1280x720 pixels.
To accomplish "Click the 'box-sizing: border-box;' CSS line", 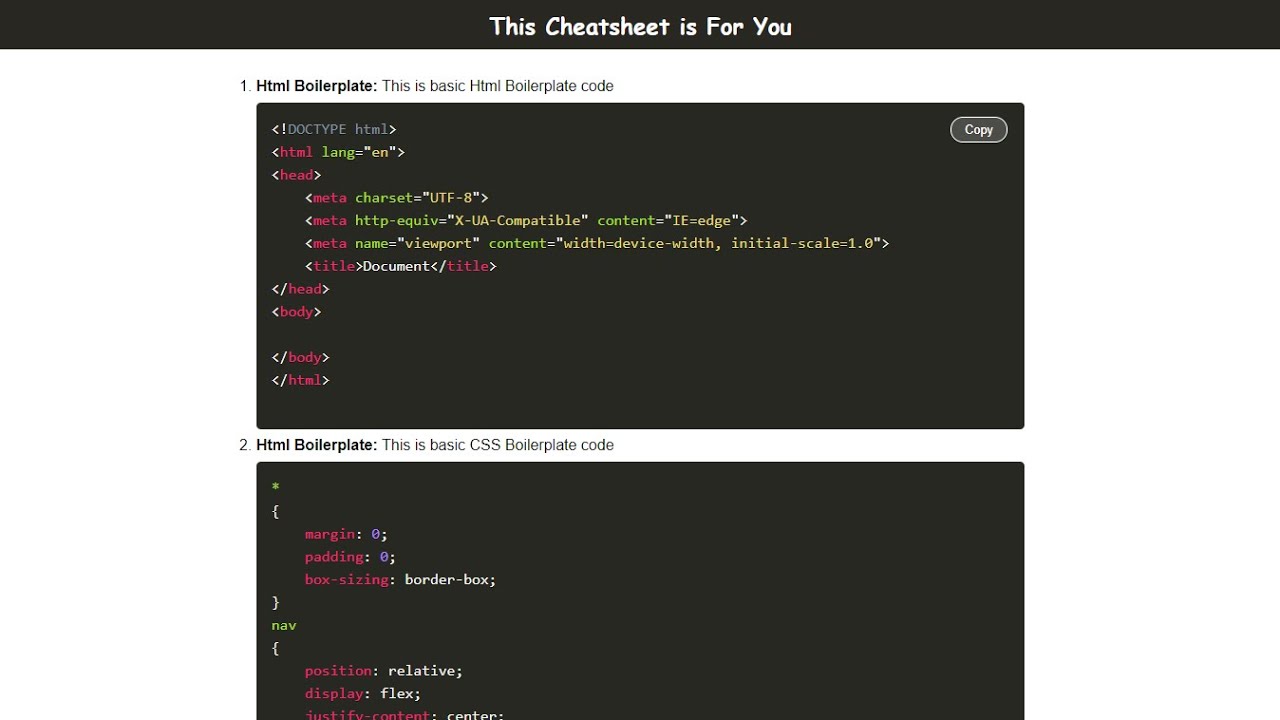I will (400, 580).
